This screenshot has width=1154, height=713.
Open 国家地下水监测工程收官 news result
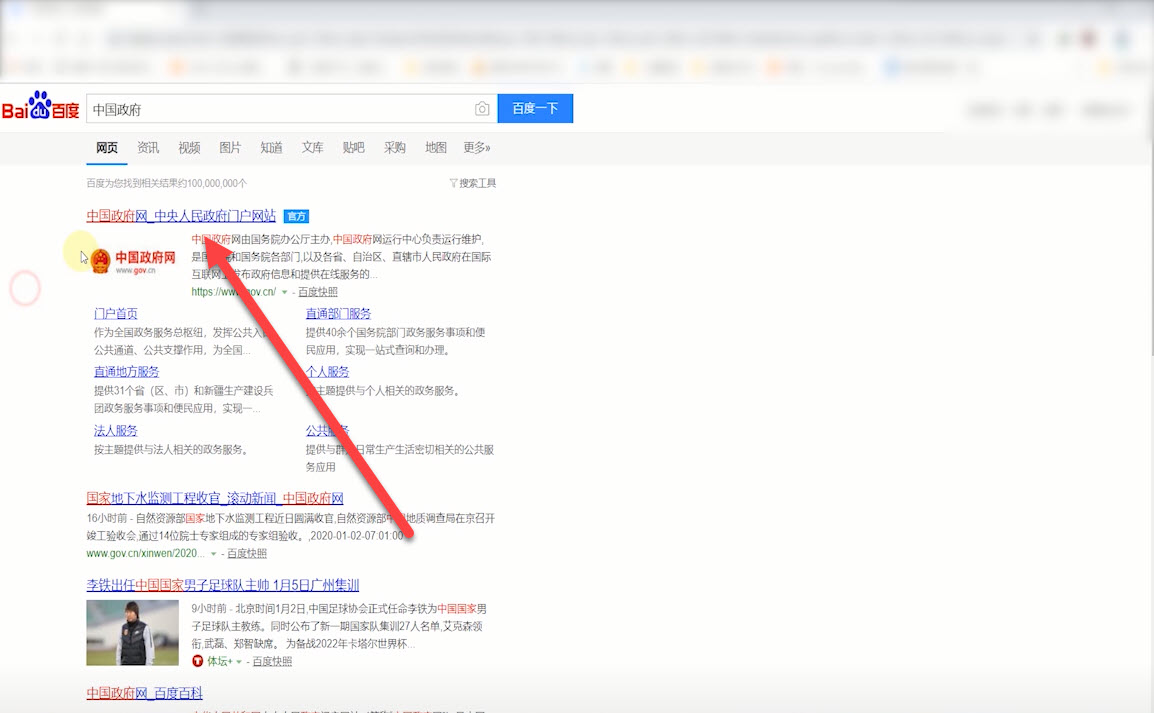(215, 498)
